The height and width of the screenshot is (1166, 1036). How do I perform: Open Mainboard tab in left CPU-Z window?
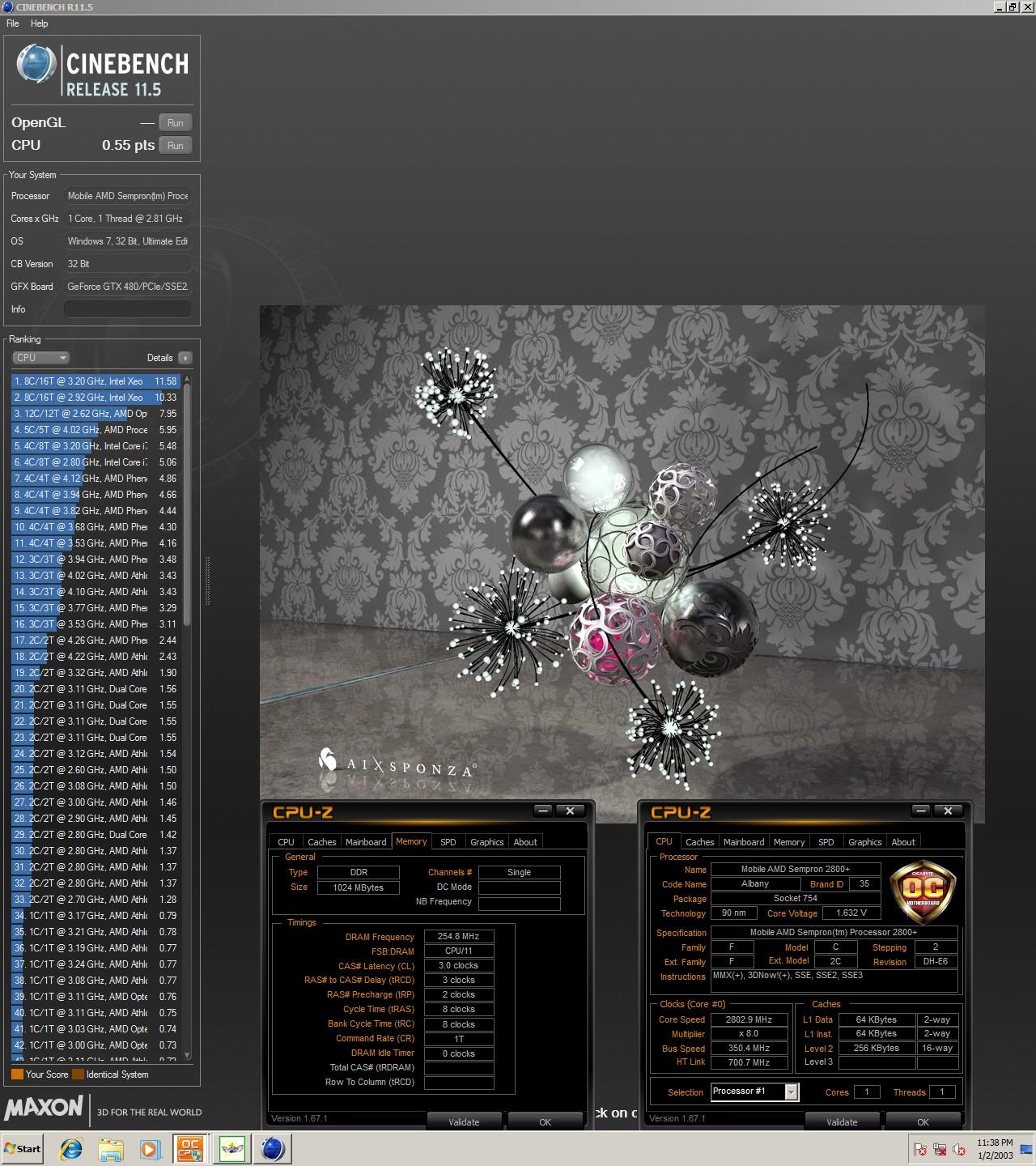tap(366, 842)
